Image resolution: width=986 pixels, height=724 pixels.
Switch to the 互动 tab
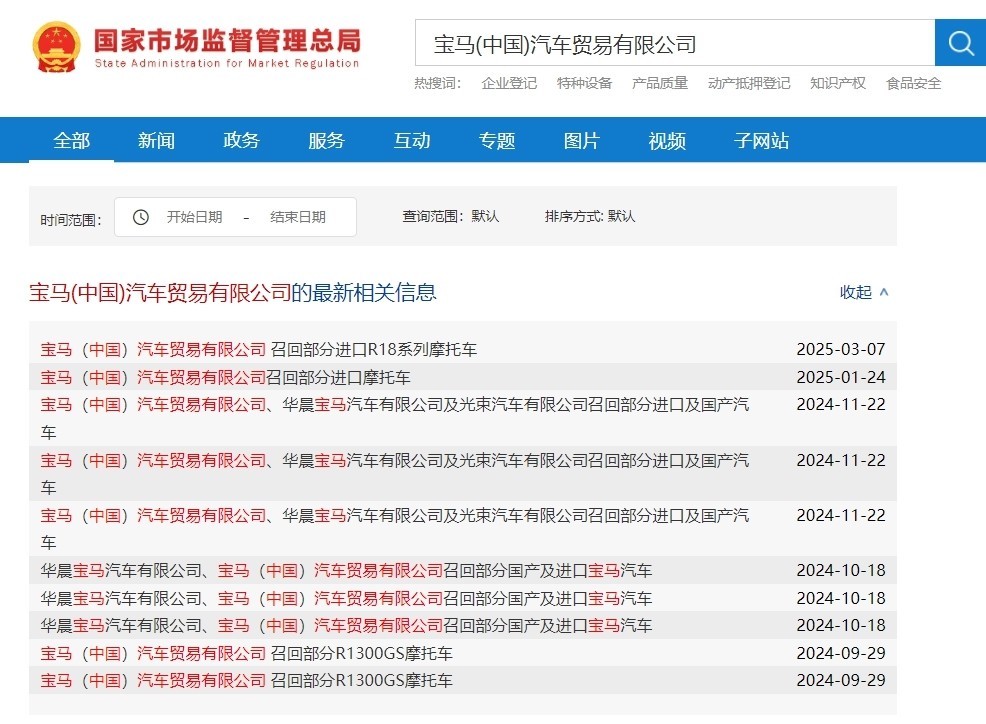[x=412, y=140]
